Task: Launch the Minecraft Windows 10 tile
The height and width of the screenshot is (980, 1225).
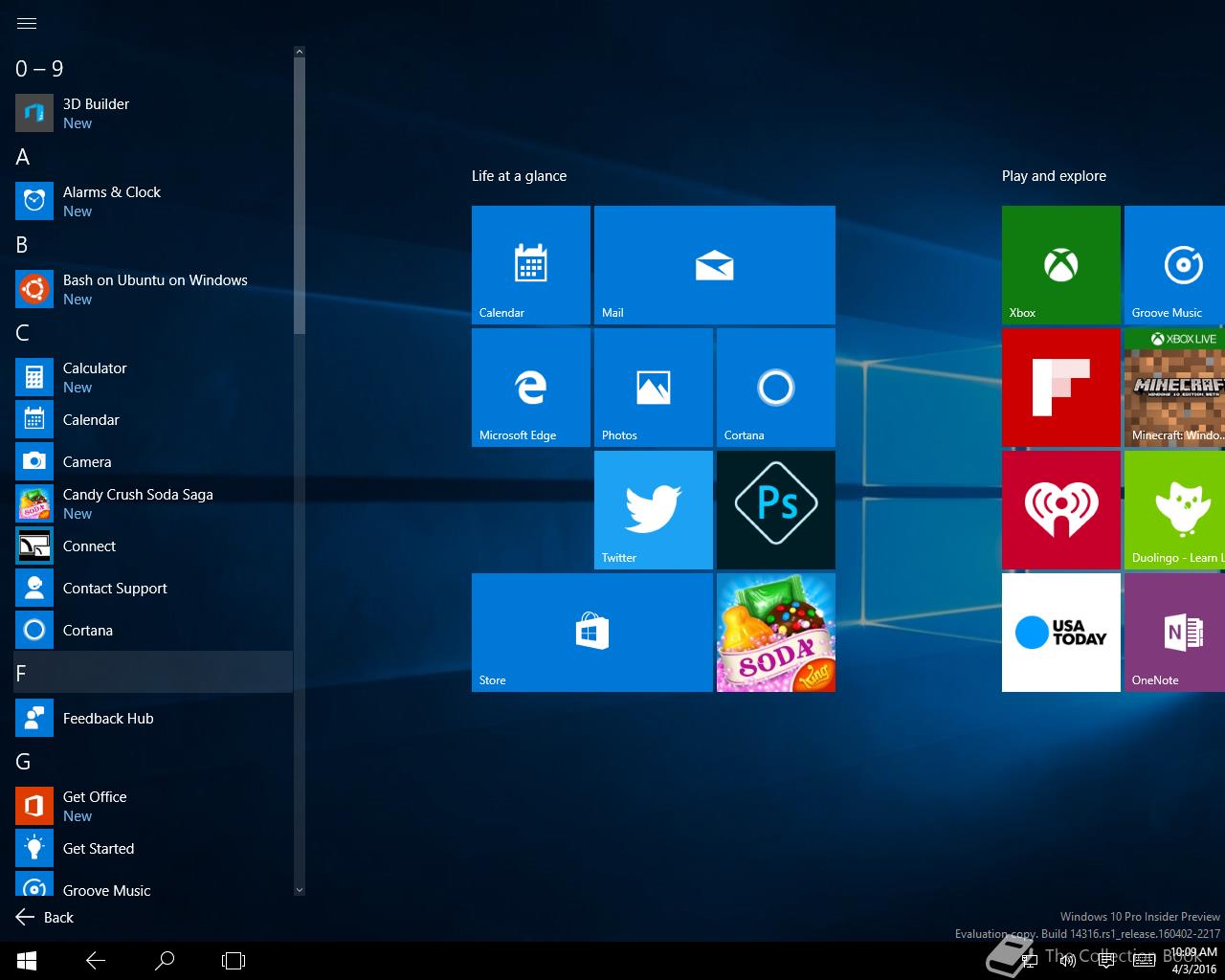Action: pyautogui.click(x=1175, y=388)
